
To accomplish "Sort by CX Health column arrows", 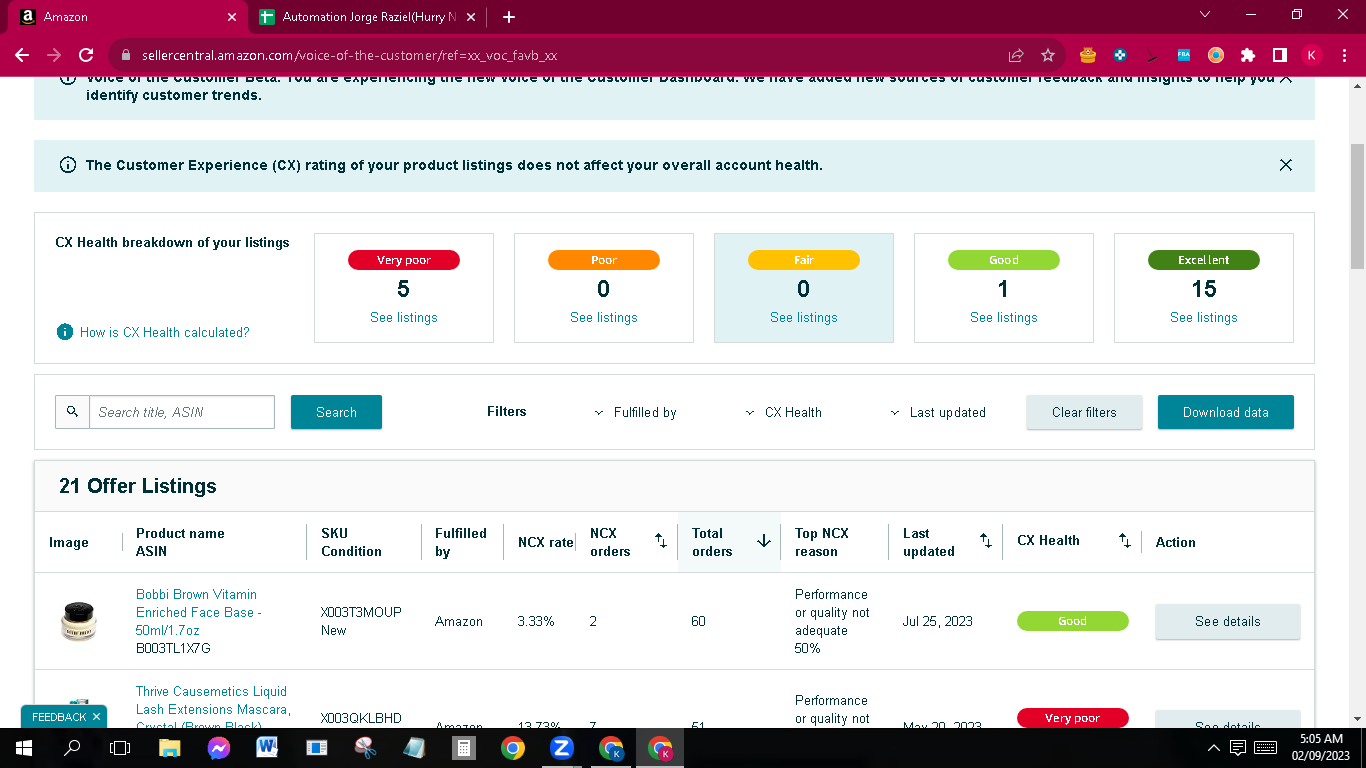I will click(x=1125, y=541).
